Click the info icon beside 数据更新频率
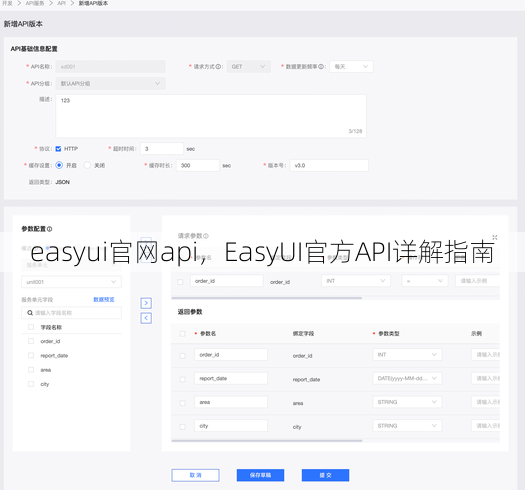The width and height of the screenshot is (525, 490). click(321, 67)
